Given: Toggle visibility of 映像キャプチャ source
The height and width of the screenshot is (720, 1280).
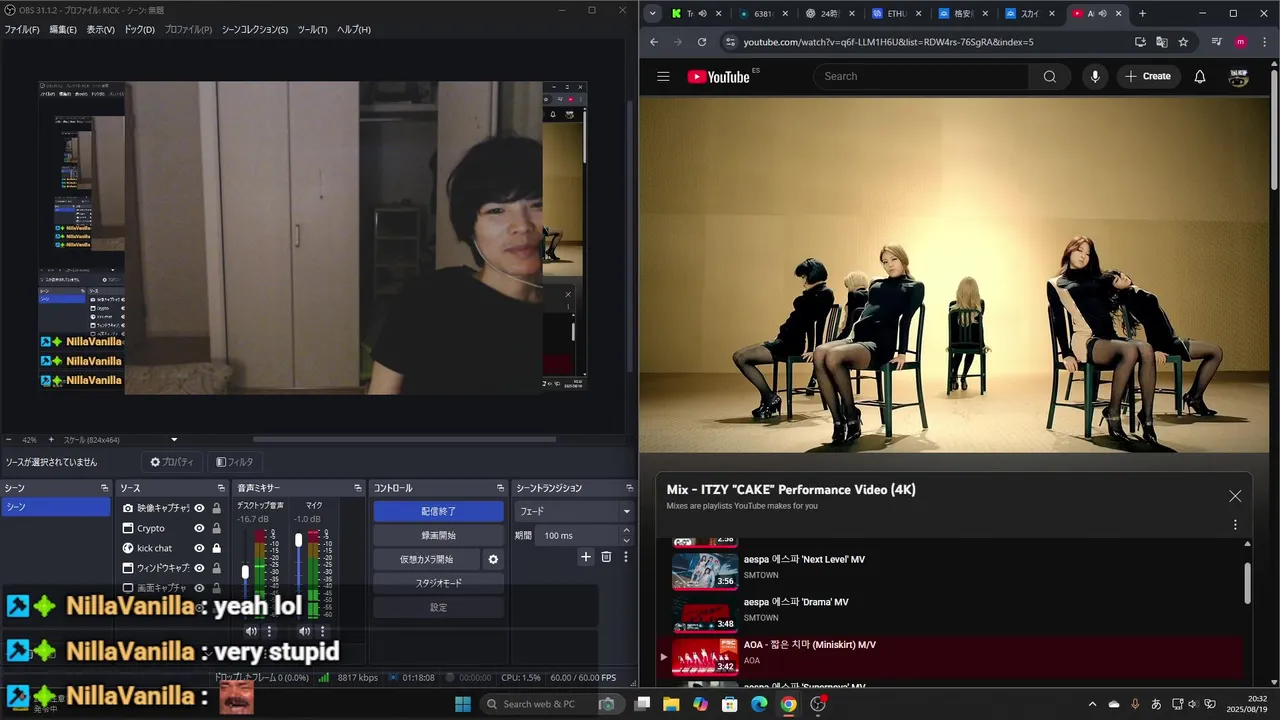Looking at the screenshot, I should pyautogui.click(x=199, y=508).
